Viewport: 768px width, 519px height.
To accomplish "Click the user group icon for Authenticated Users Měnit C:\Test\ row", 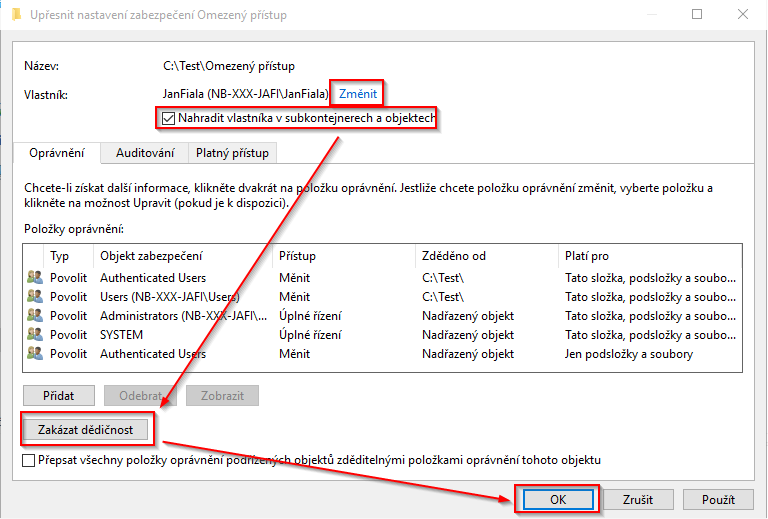I will pos(35,278).
